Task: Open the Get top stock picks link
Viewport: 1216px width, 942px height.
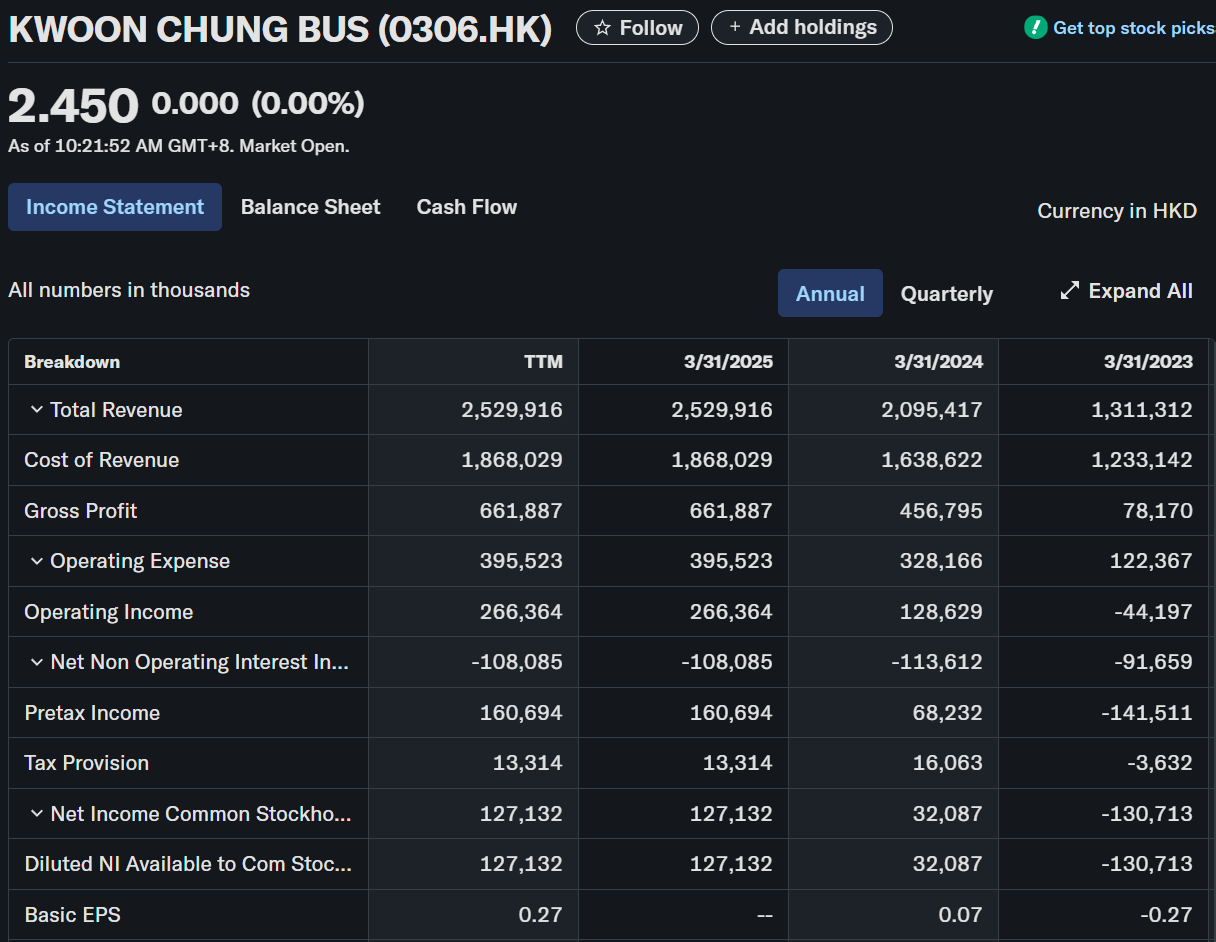Action: point(1133,28)
